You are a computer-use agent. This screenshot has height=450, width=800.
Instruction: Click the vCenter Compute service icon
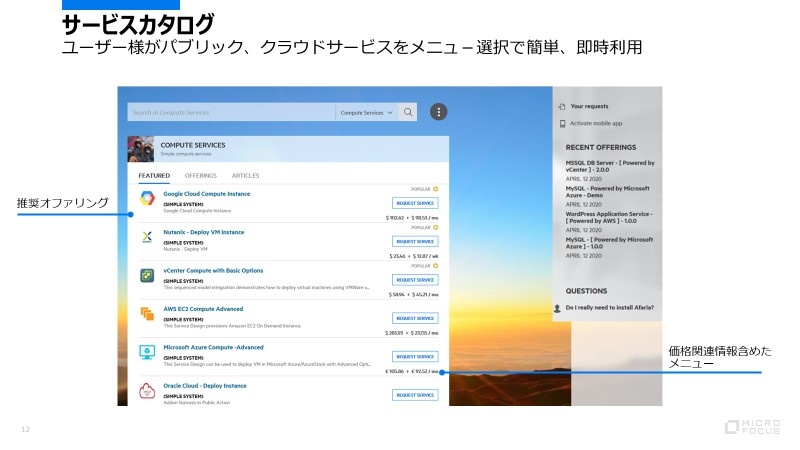[x=146, y=275]
